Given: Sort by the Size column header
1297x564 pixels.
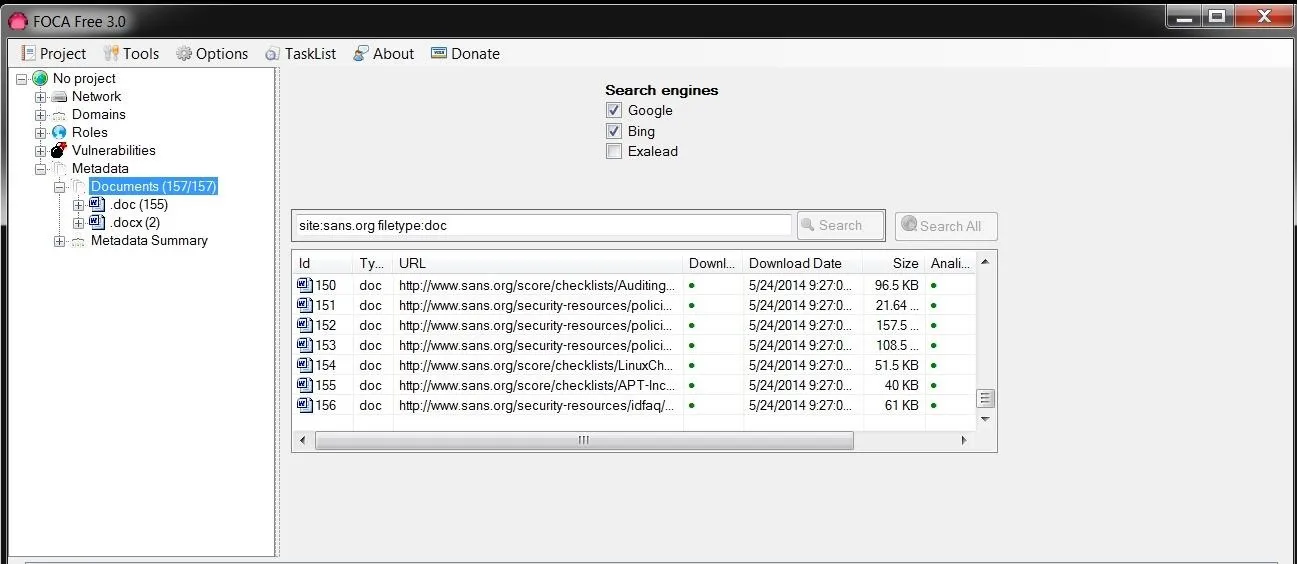Looking at the screenshot, I should 894,263.
